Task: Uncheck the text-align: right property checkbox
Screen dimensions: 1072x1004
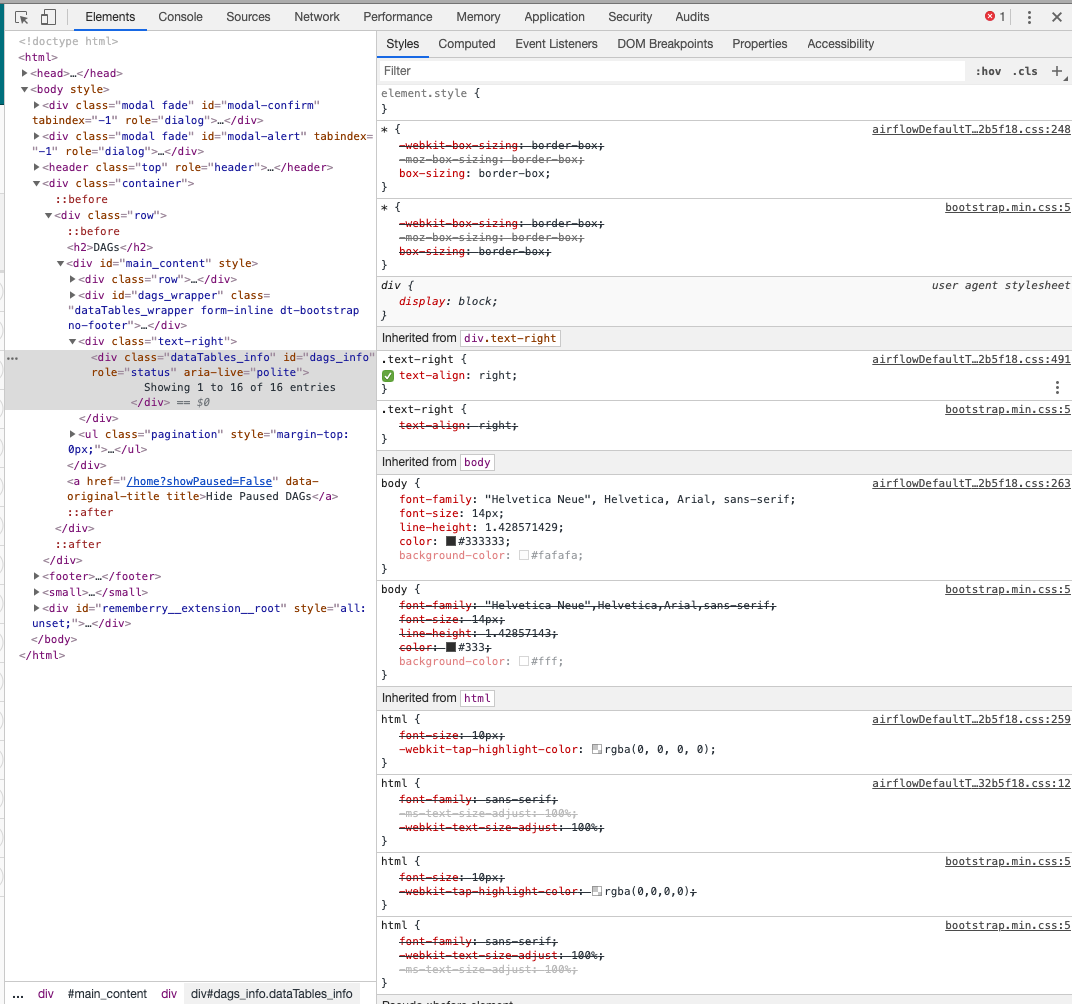Action: pyautogui.click(x=388, y=376)
